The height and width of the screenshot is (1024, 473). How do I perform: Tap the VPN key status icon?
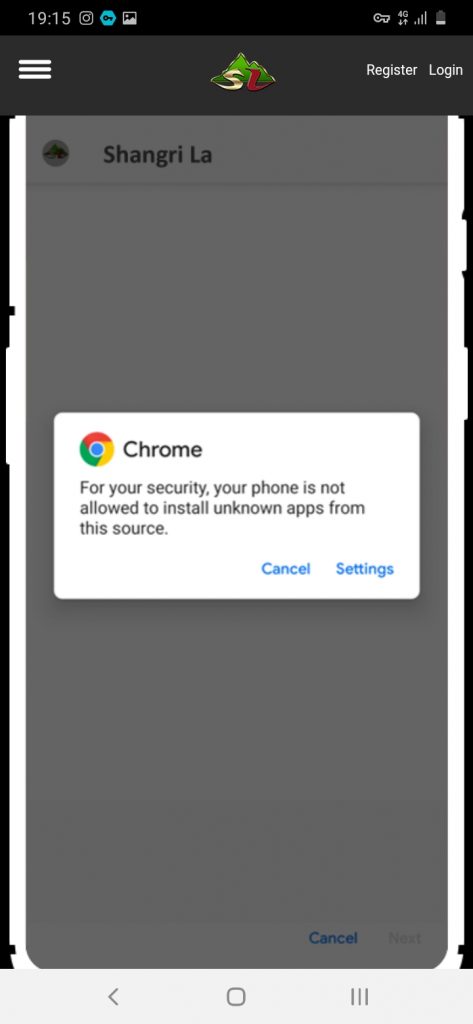pyautogui.click(x=382, y=18)
